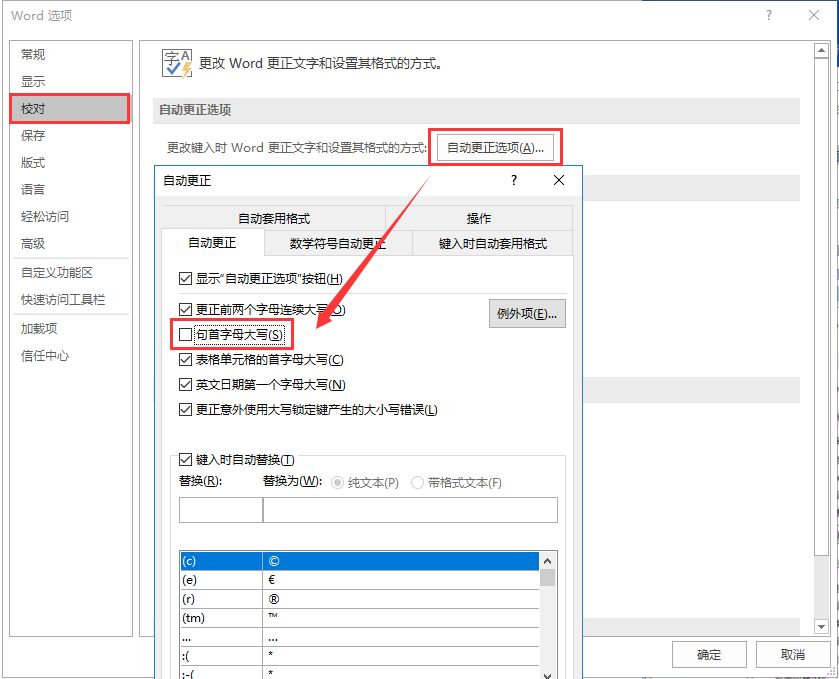Open the 键入时自动套用格式 tab

pyautogui.click(x=493, y=244)
